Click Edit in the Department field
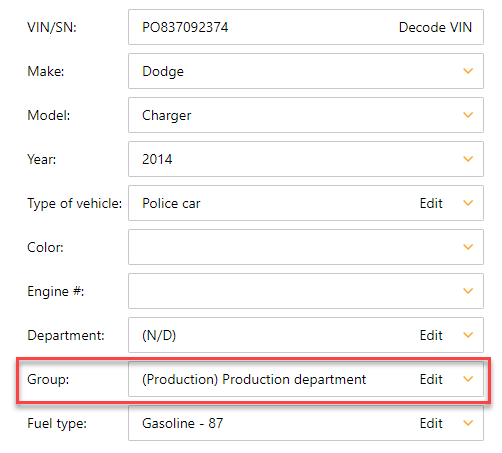Image resolution: width=502 pixels, height=453 pixels. [431, 335]
